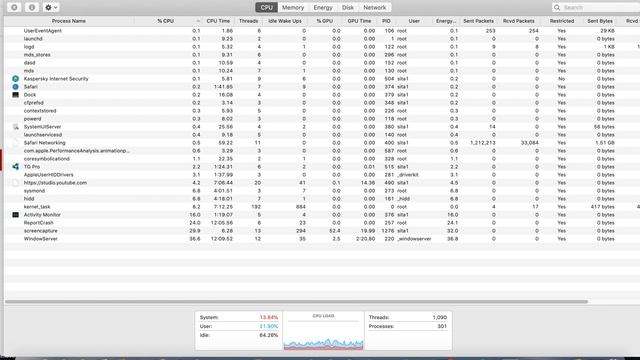Sort by Idle Wake Ups column
The height and width of the screenshot is (360, 640).
click(284, 21)
